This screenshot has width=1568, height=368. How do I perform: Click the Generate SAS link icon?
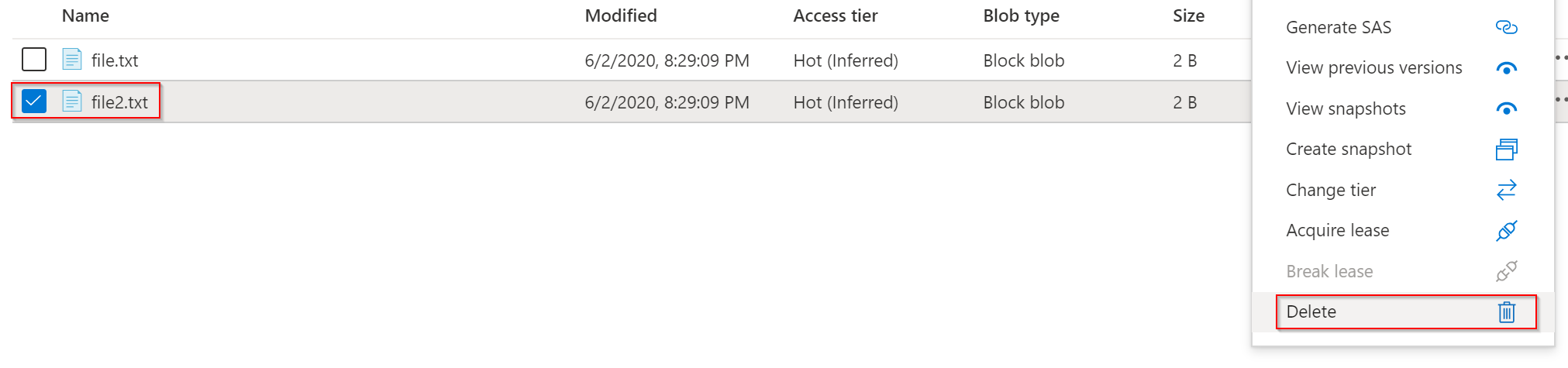pyautogui.click(x=1506, y=28)
